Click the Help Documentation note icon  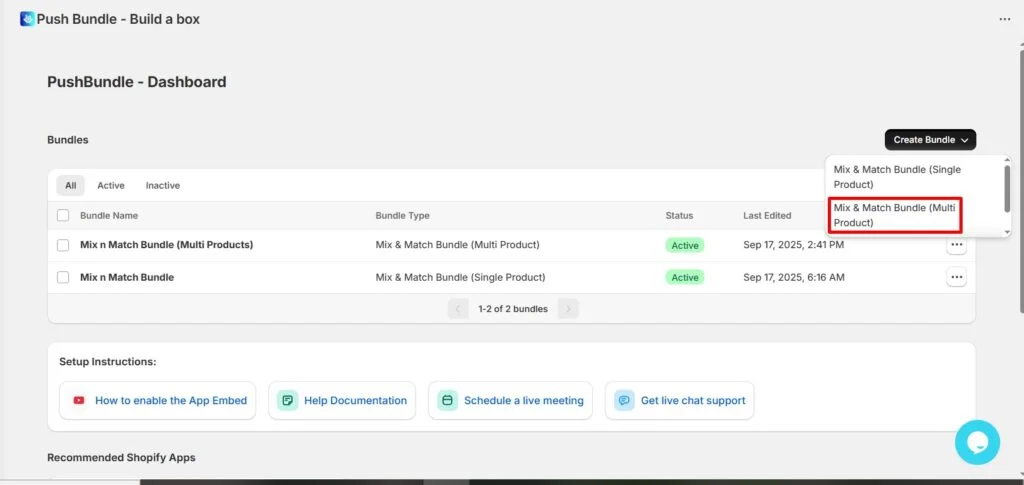pyautogui.click(x=287, y=400)
